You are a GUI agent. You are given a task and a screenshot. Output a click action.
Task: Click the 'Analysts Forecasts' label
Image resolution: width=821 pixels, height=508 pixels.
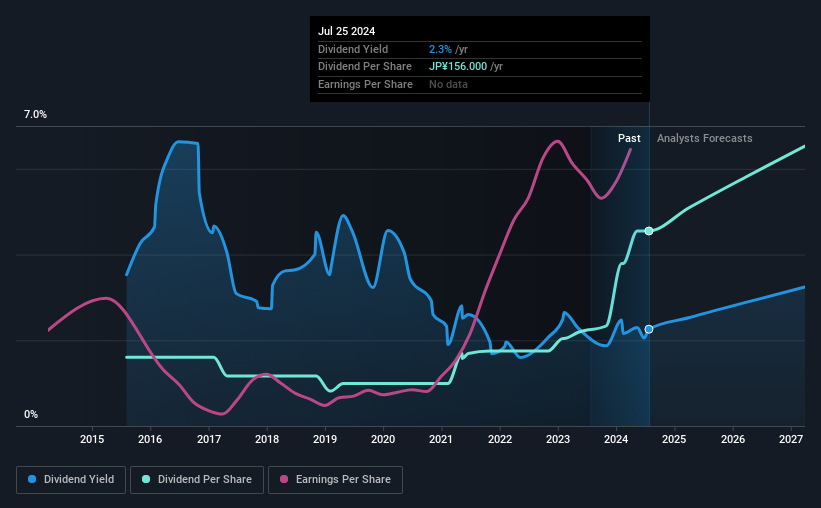pyautogui.click(x=704, y=138)
